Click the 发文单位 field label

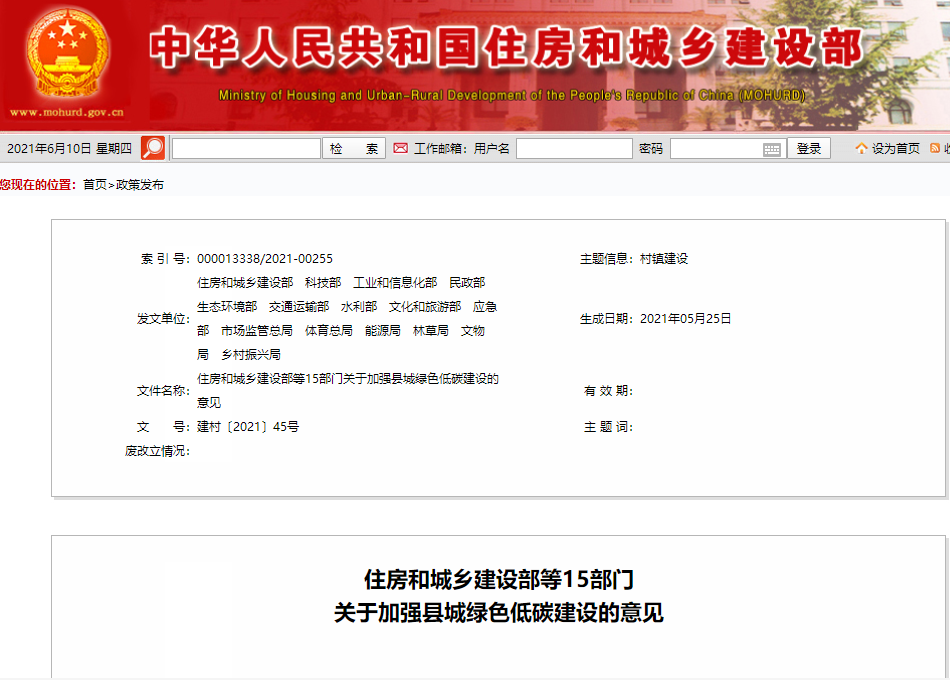pos(163,319)
